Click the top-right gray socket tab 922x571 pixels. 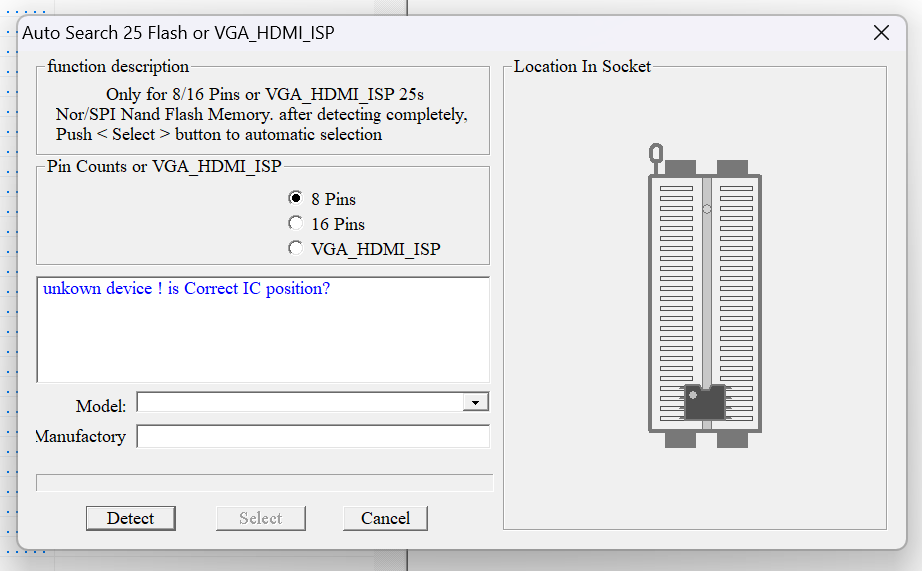732,167
